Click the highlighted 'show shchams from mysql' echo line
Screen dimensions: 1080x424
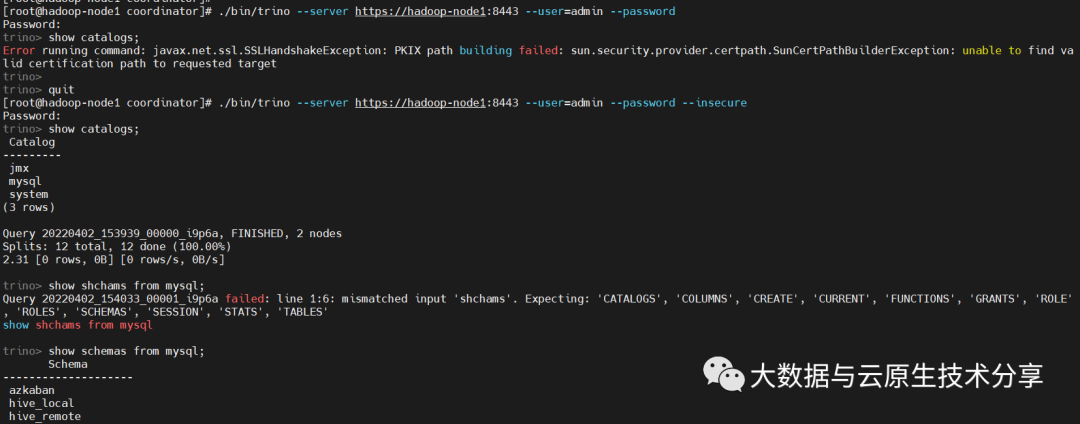77,325
